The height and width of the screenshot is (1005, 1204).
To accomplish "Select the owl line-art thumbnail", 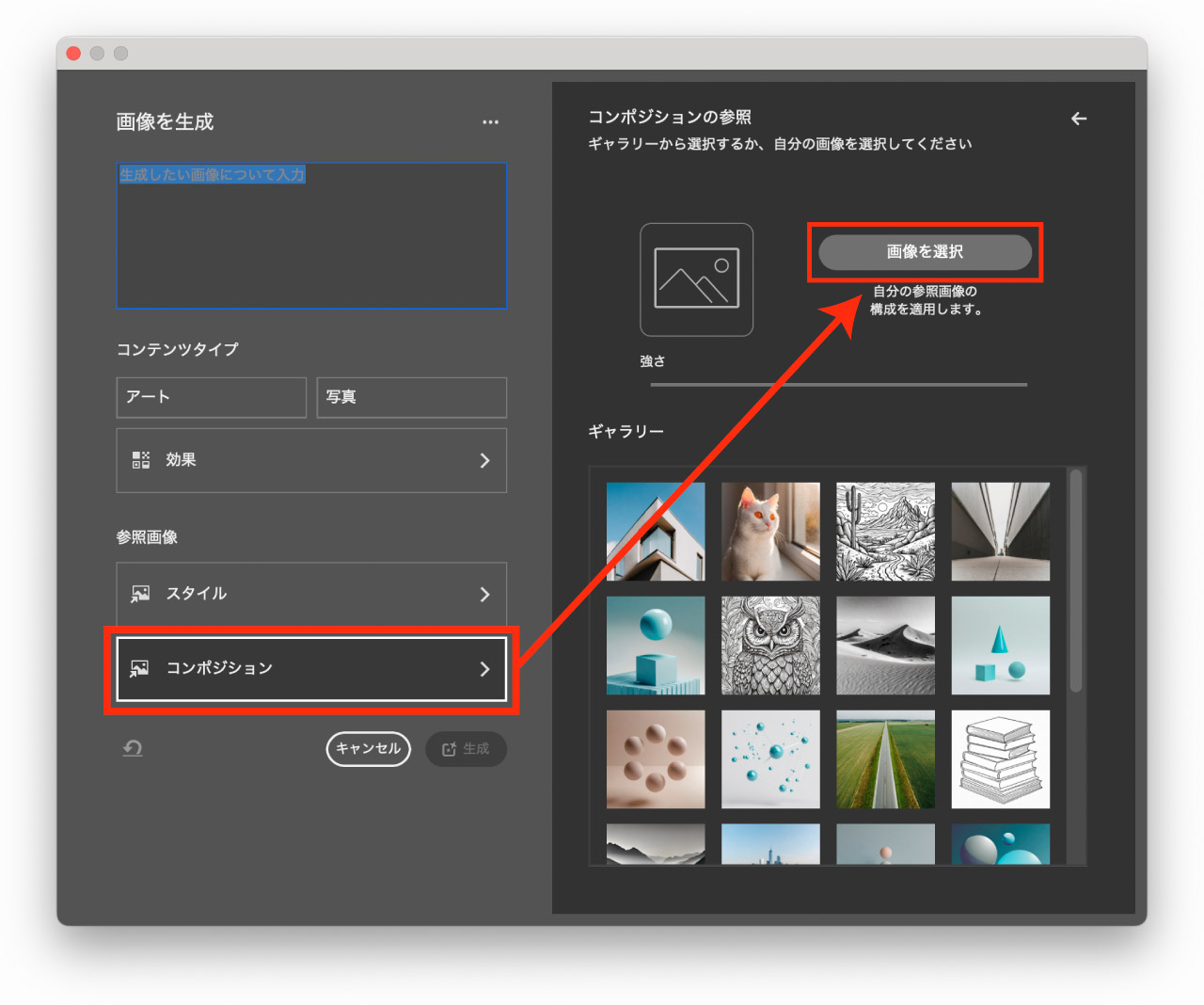I will (770, 646).
